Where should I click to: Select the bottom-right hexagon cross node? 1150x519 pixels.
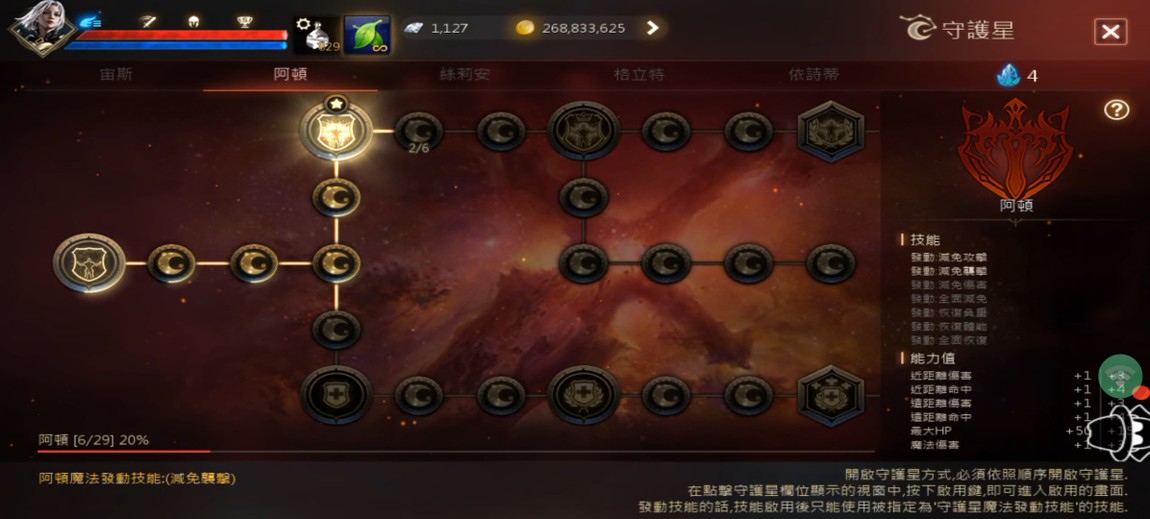831,395
